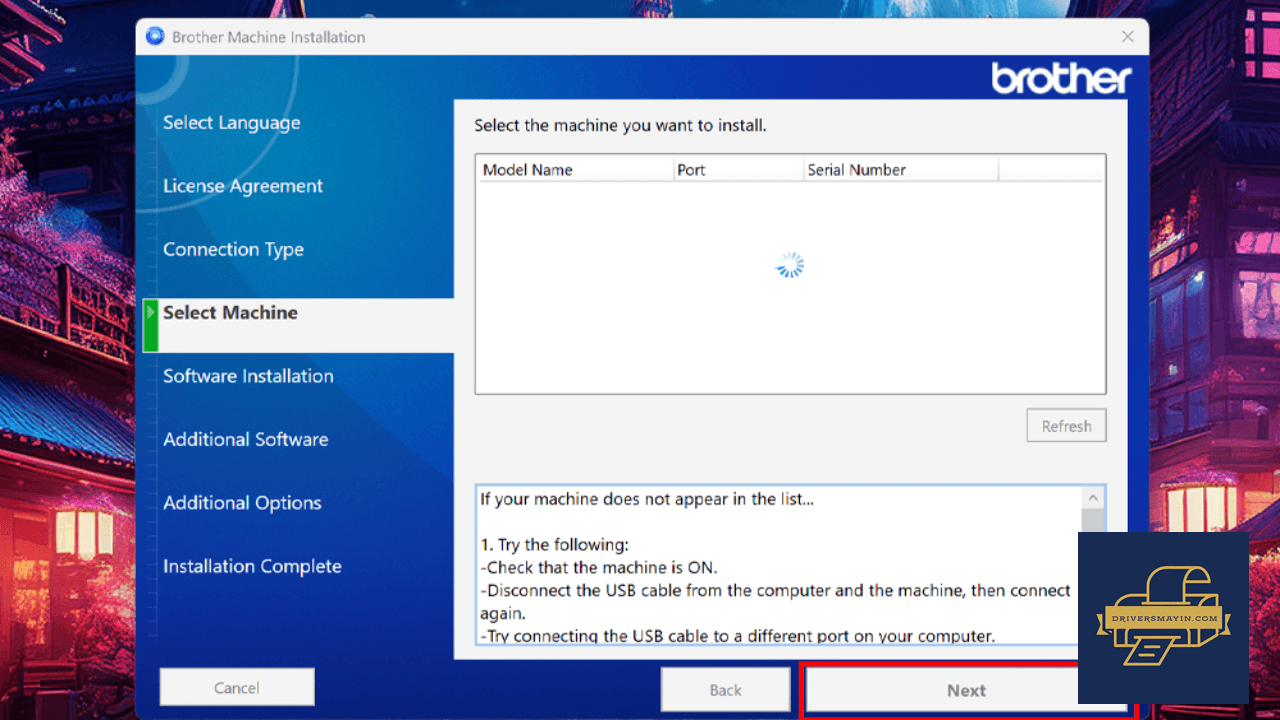Click the '1. Try the following:' line
Screen dimensions: 1280x720
pyautogui.click(x=554, y=545)
